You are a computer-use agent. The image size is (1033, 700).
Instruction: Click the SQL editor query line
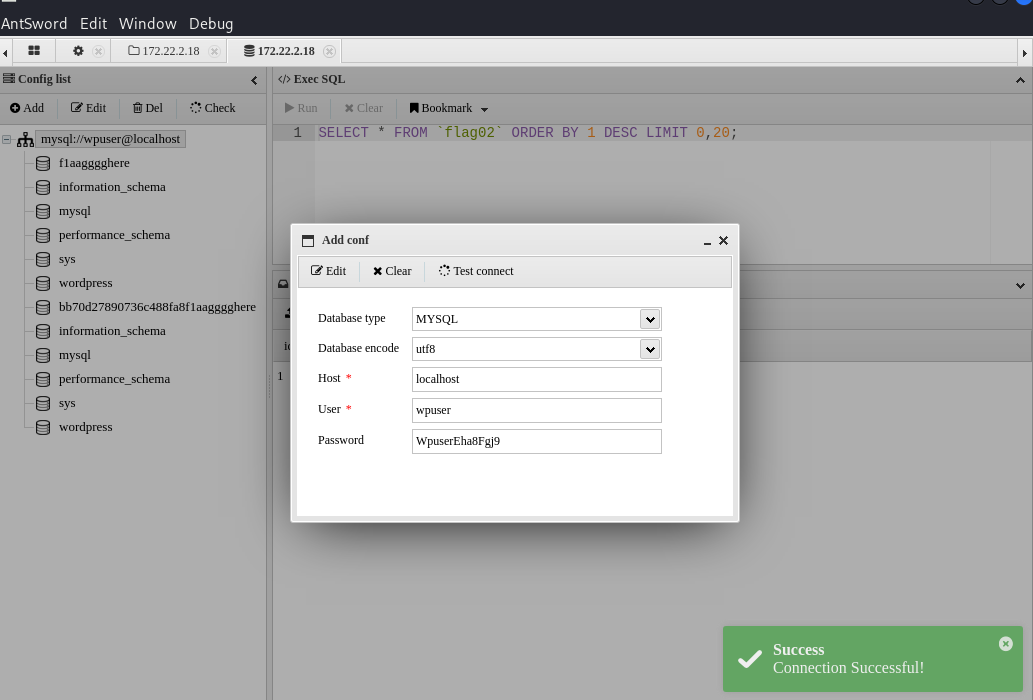tap(527, 132)
